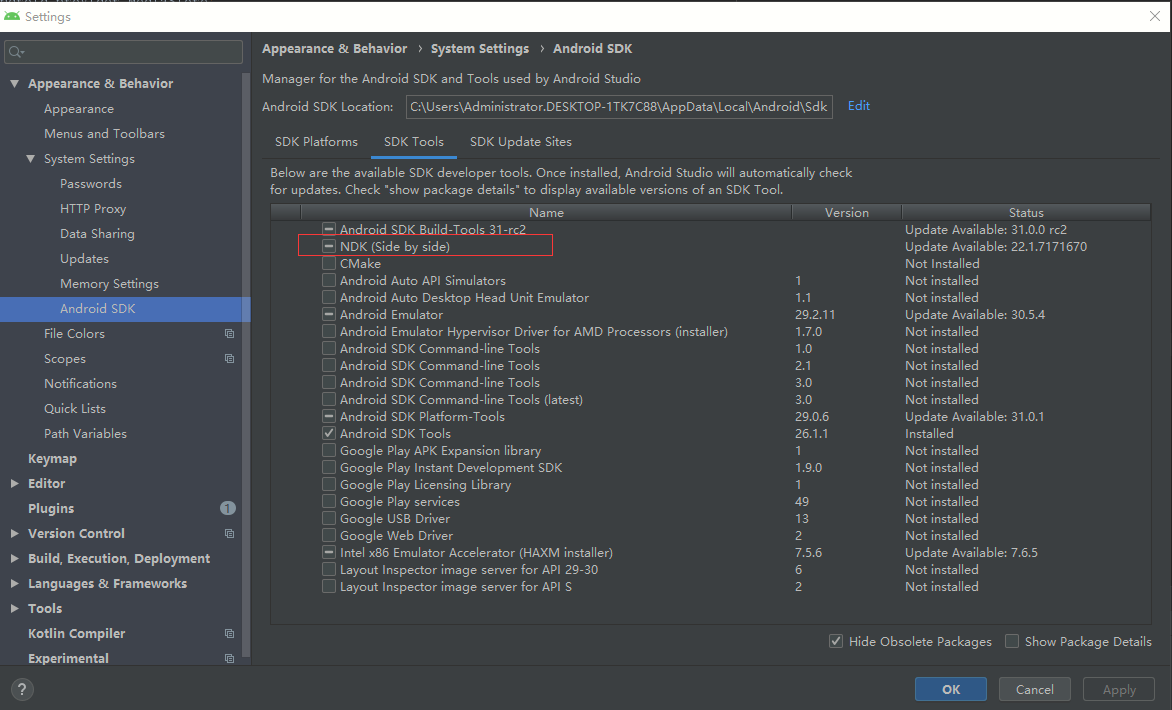
Task: Open the Updates settings page
Action: (84, 259)
